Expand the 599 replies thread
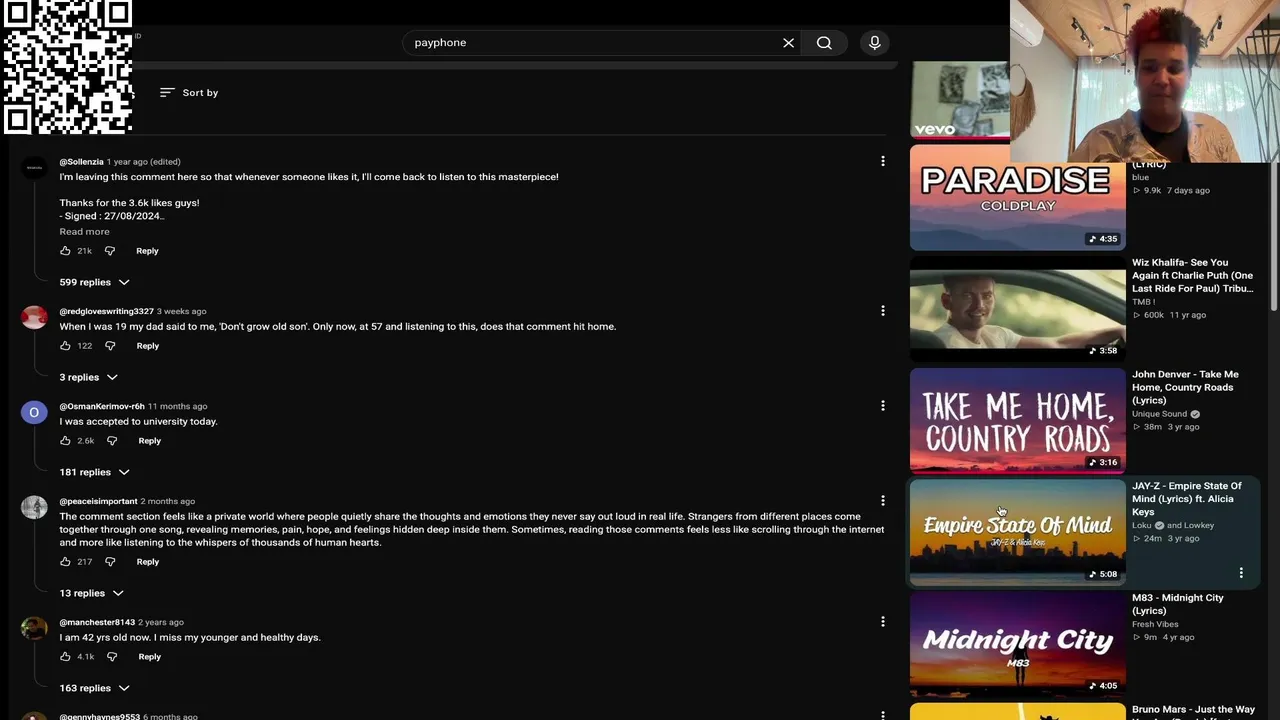 pos(94,282)
